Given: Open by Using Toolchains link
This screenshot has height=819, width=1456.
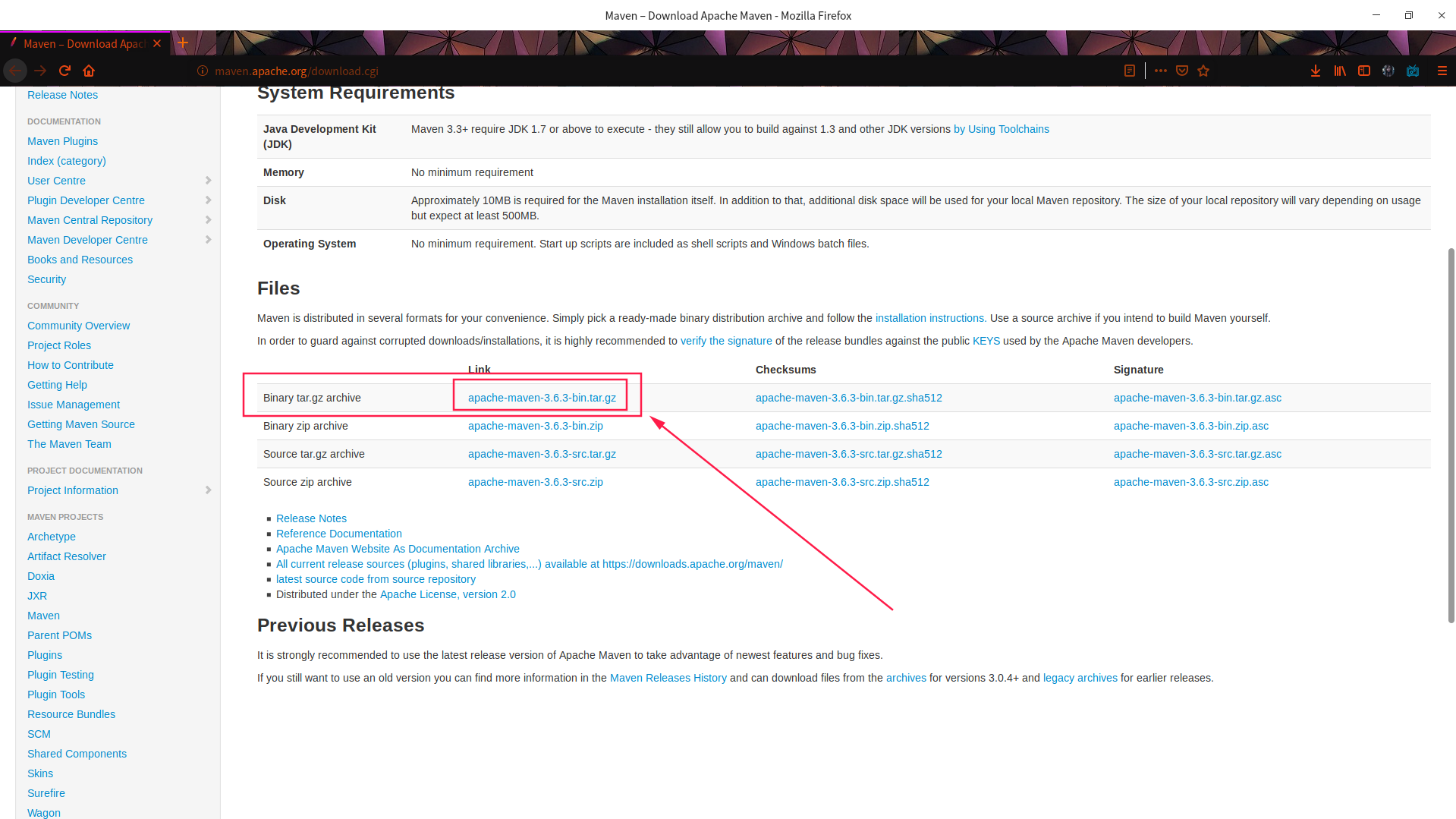Looking at the screenshot, I should pyautogui.click(x=1002, y=129).
